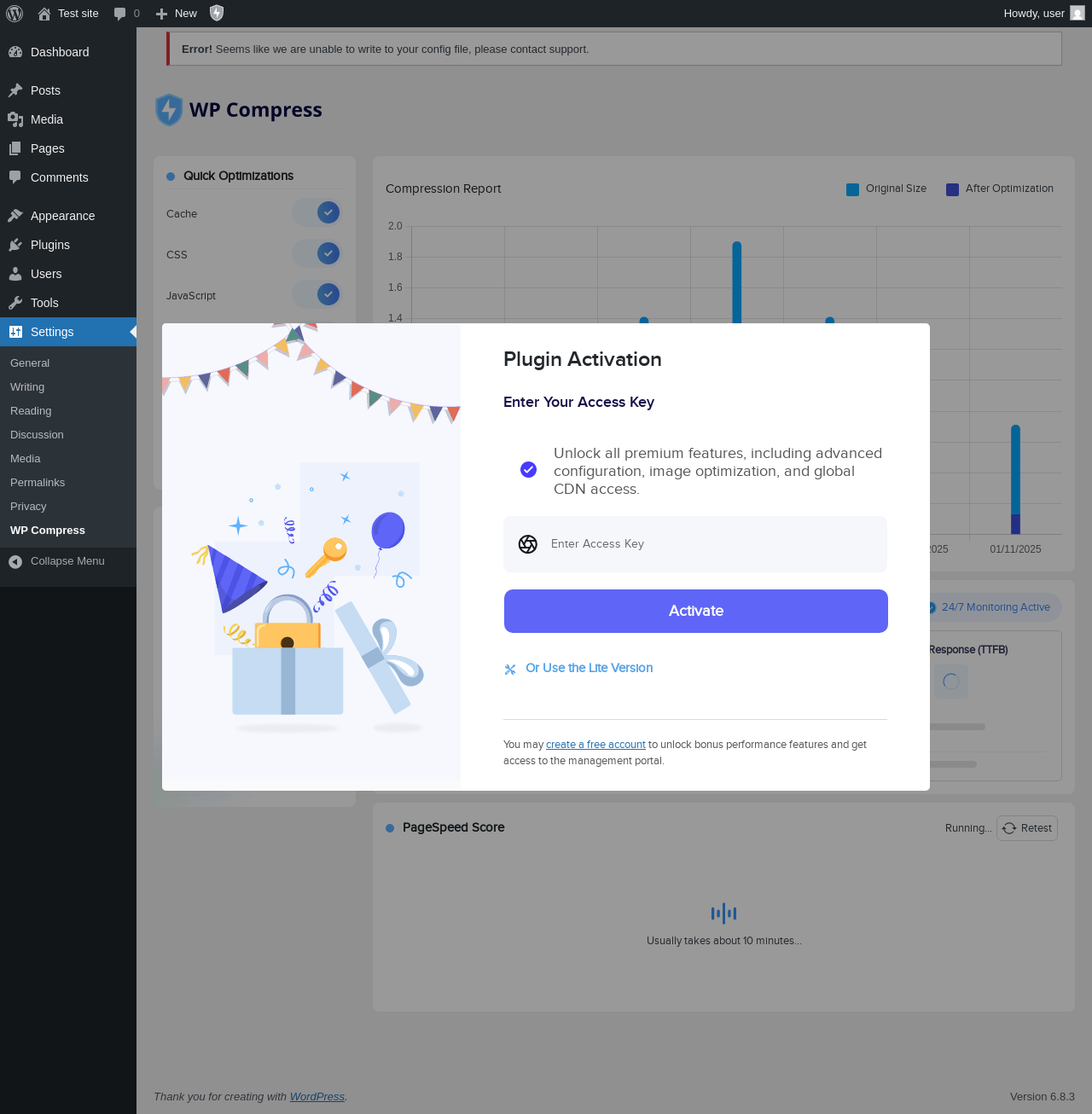Click the WordPress logo in admin bar
Viewport: 1092px width, 1114px height.
tap(15, 13)
